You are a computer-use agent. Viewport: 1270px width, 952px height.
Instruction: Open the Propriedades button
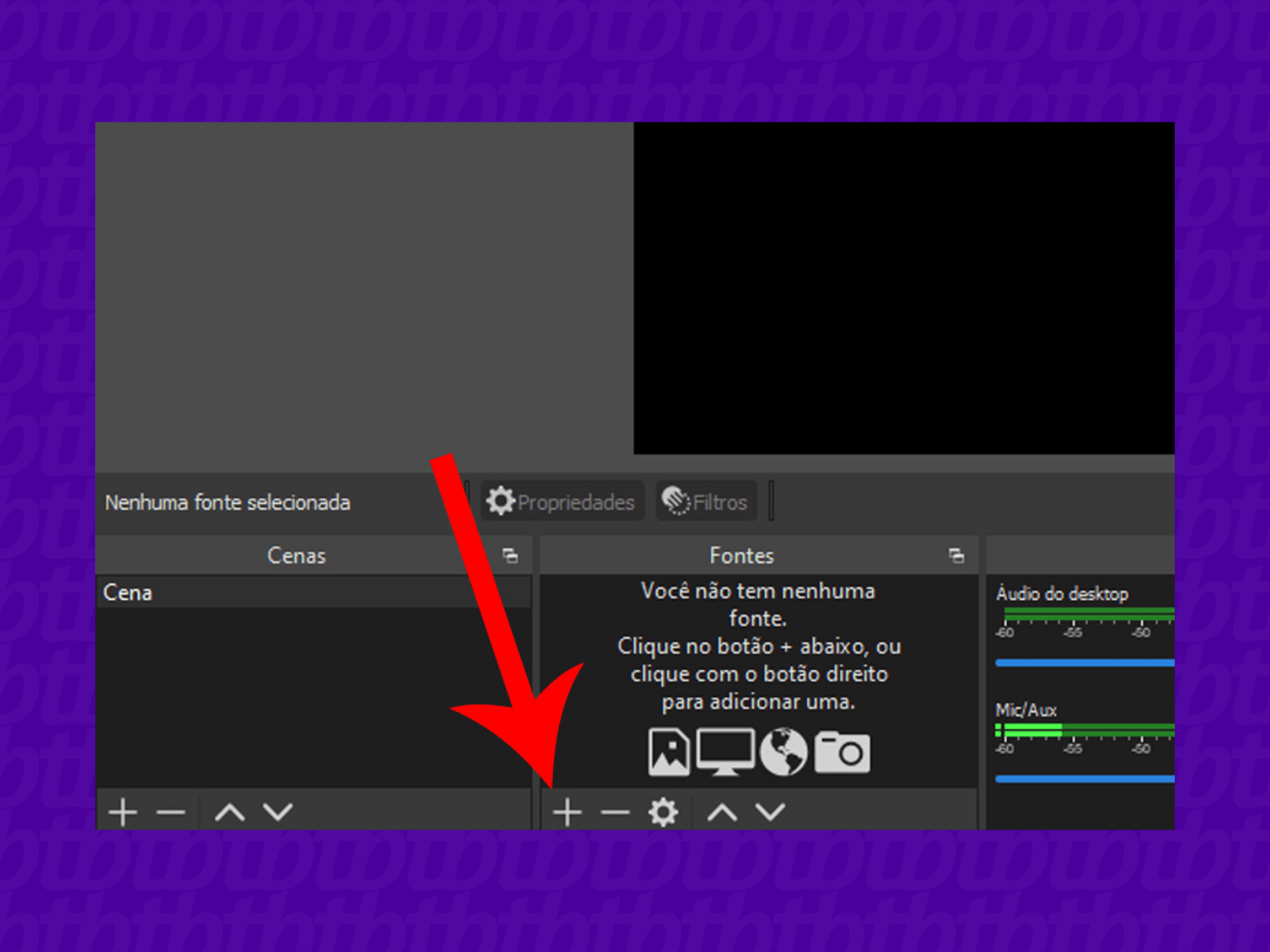pos(562,501)
